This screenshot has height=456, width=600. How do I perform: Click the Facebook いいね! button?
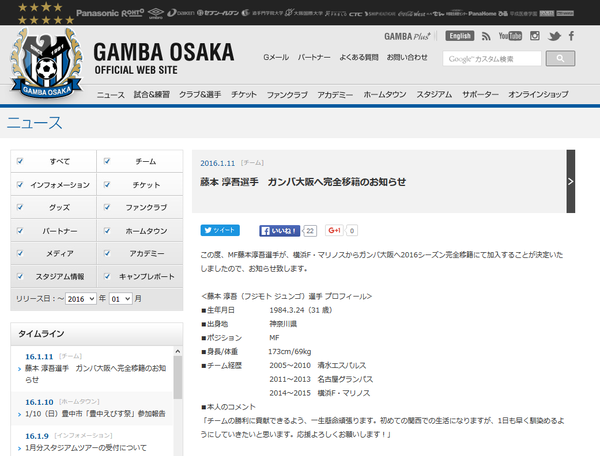coord(279,231)
